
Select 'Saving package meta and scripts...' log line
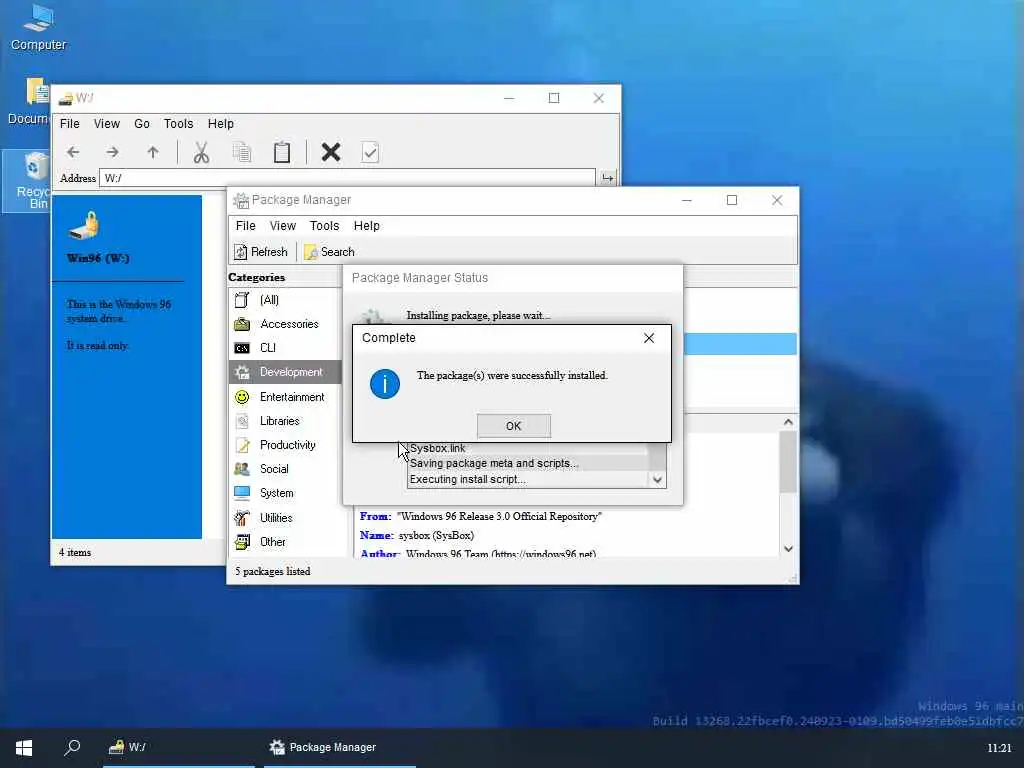click(528, 464)
